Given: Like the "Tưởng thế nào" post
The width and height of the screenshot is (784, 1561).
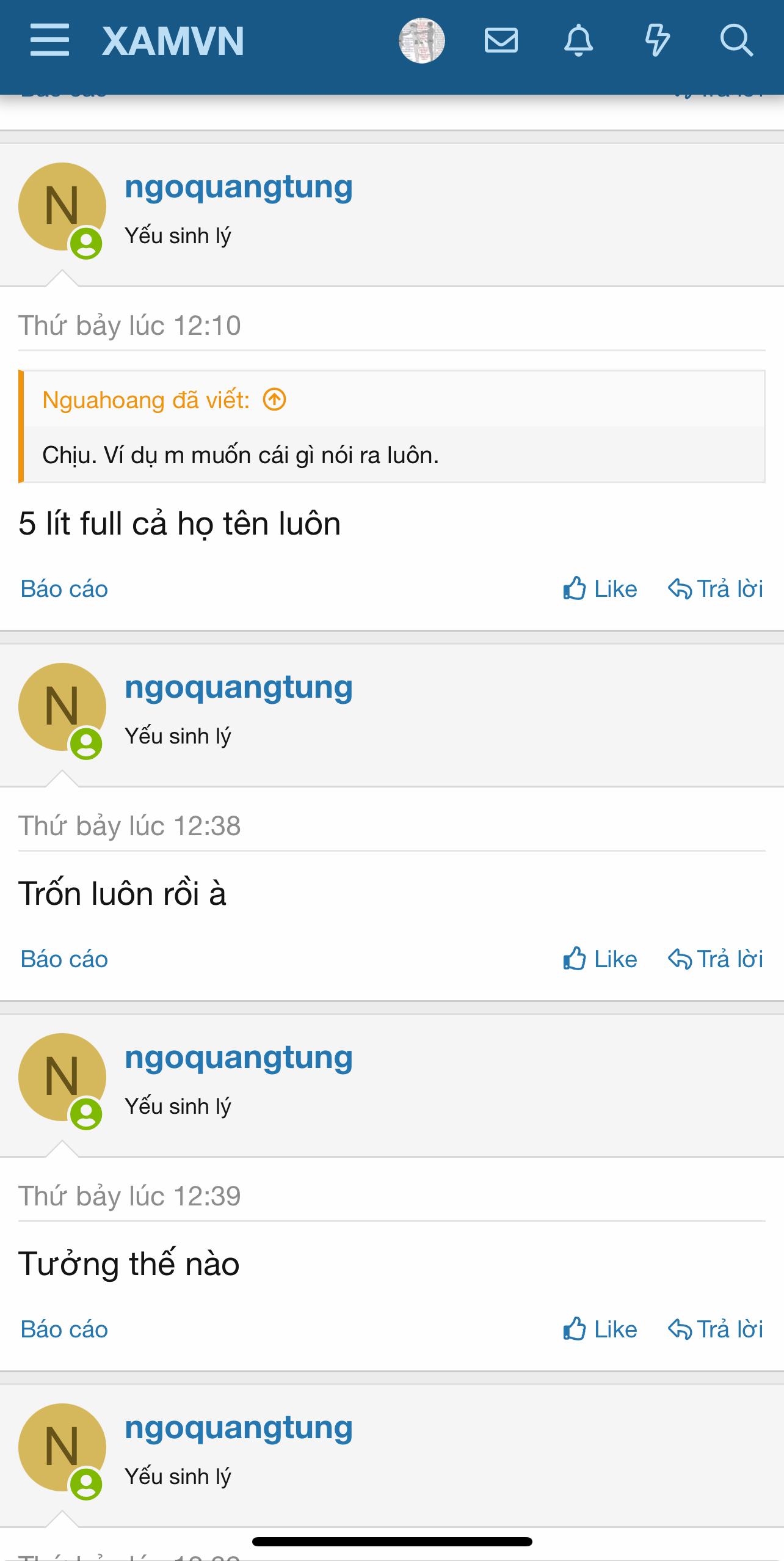Looking at the screenshot, I should point(600,1329).
